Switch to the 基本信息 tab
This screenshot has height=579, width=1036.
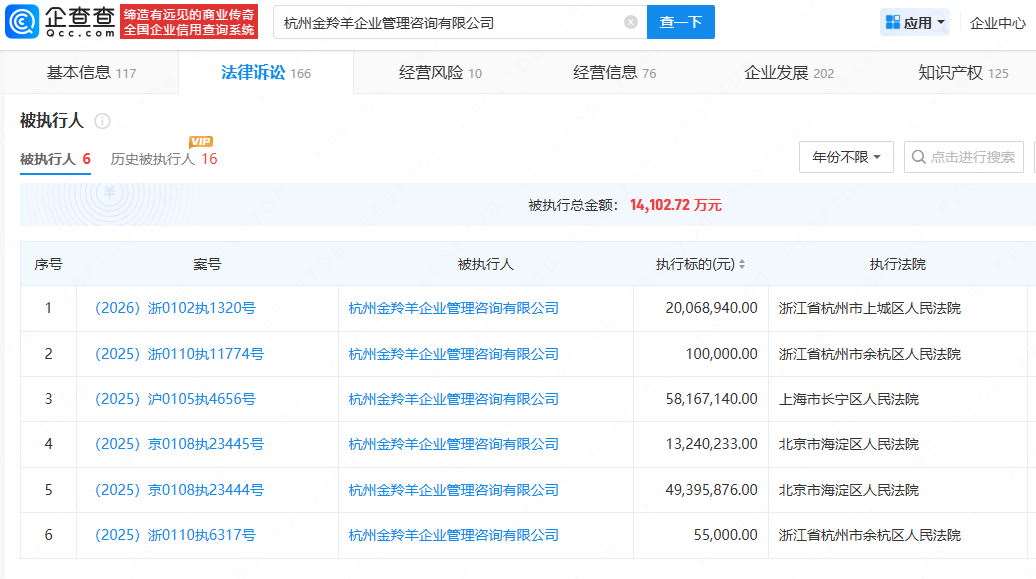point(91,73)
